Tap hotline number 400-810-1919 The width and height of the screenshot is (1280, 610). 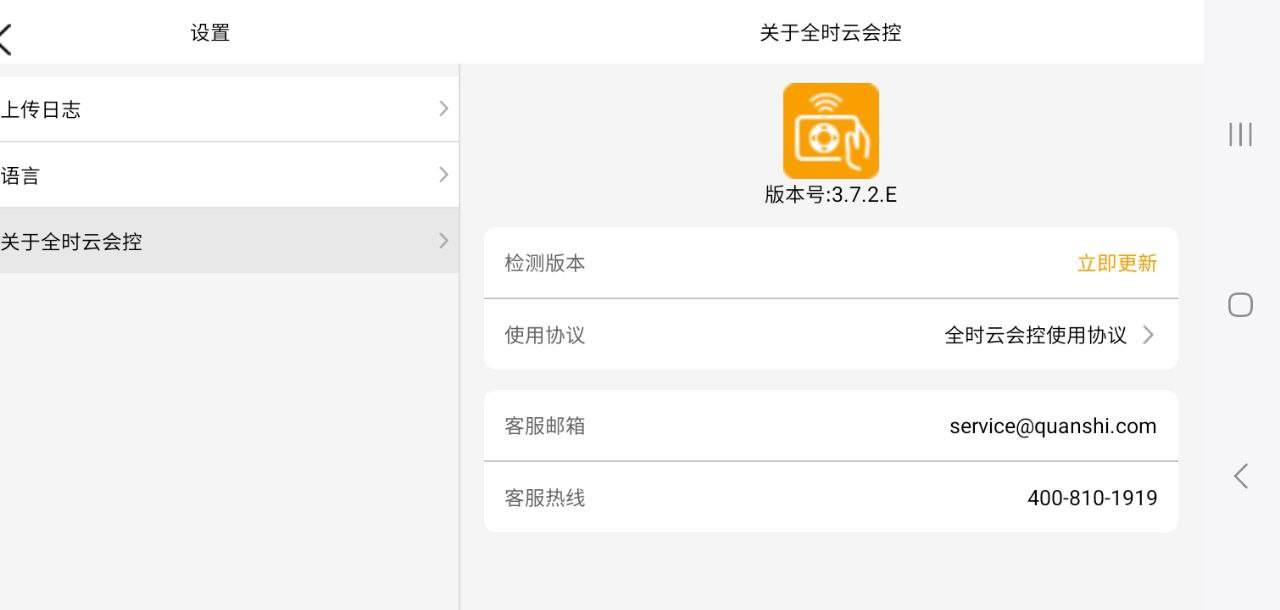[x=1092, y=498]
